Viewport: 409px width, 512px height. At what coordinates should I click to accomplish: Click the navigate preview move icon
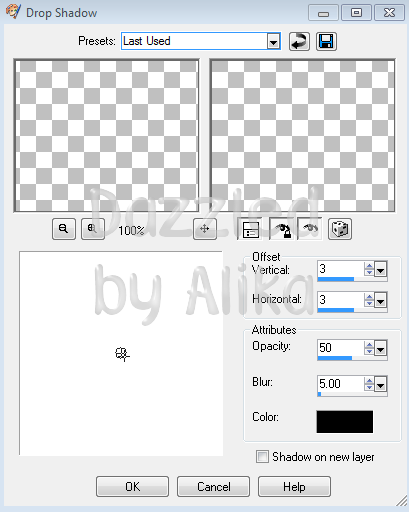[x=205, y=229]
